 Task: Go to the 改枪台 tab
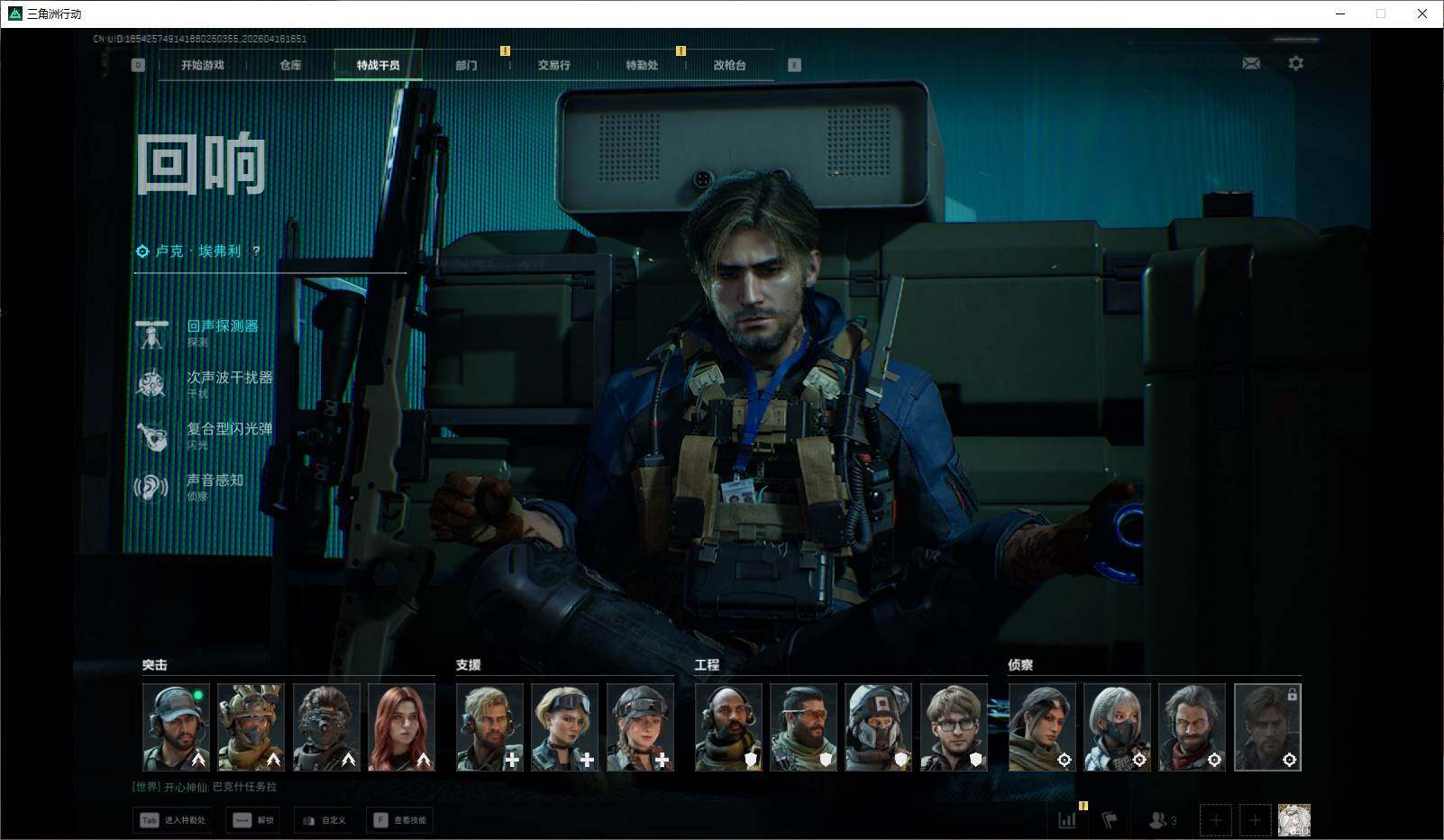(x=729, y=65)
